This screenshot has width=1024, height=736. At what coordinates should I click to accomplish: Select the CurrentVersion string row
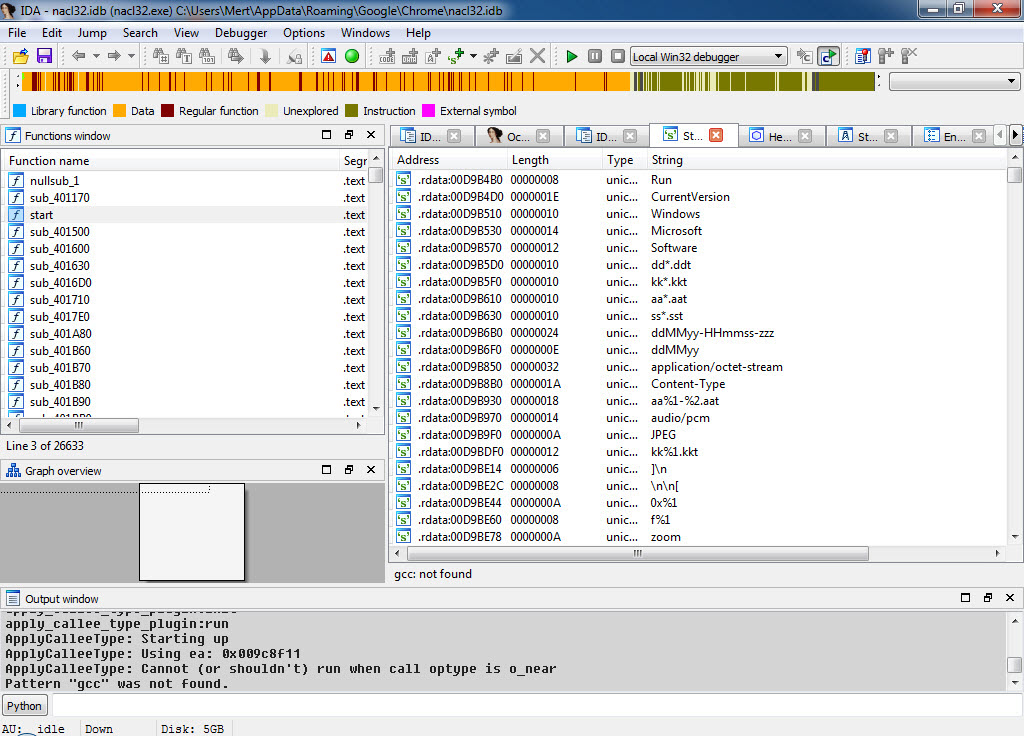point(700,197)
